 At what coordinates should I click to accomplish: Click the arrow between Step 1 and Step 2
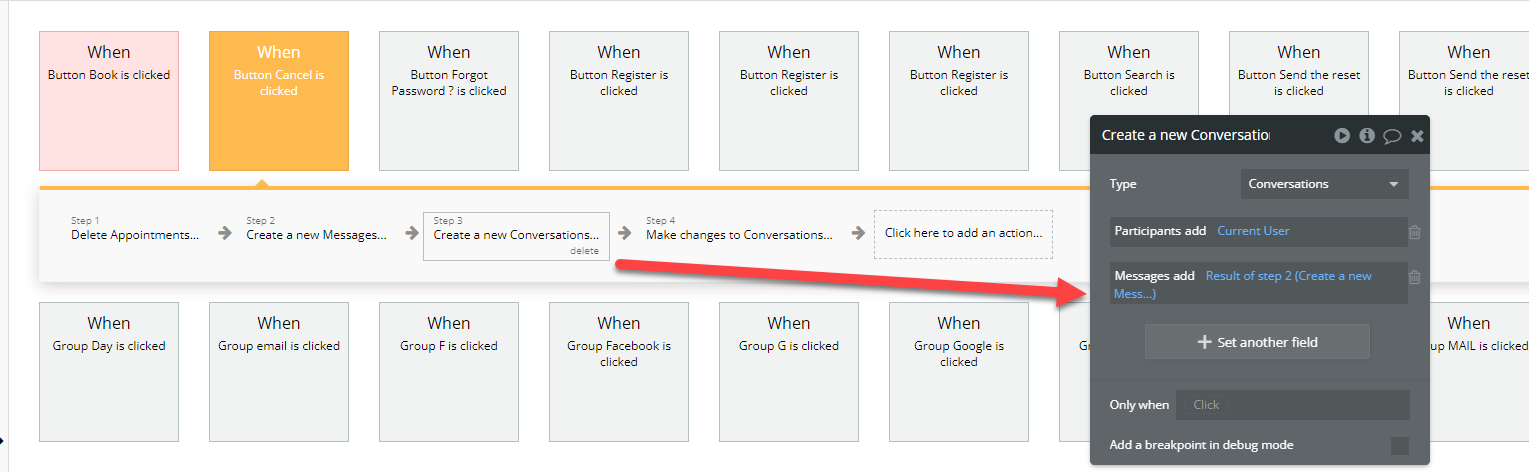pyautogui.click(x=225, y=233)
